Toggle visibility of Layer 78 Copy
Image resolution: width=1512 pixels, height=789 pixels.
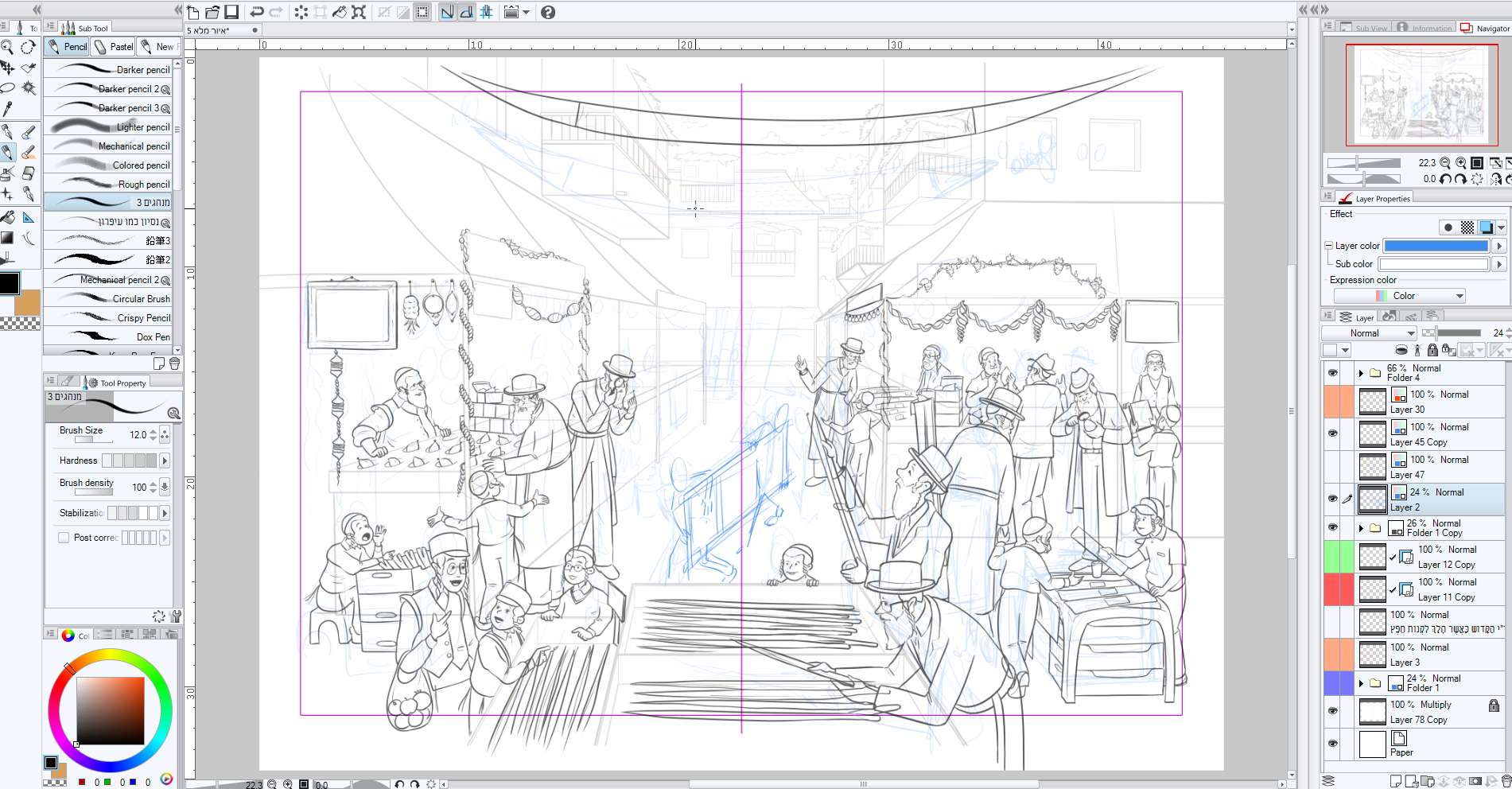1332,711
